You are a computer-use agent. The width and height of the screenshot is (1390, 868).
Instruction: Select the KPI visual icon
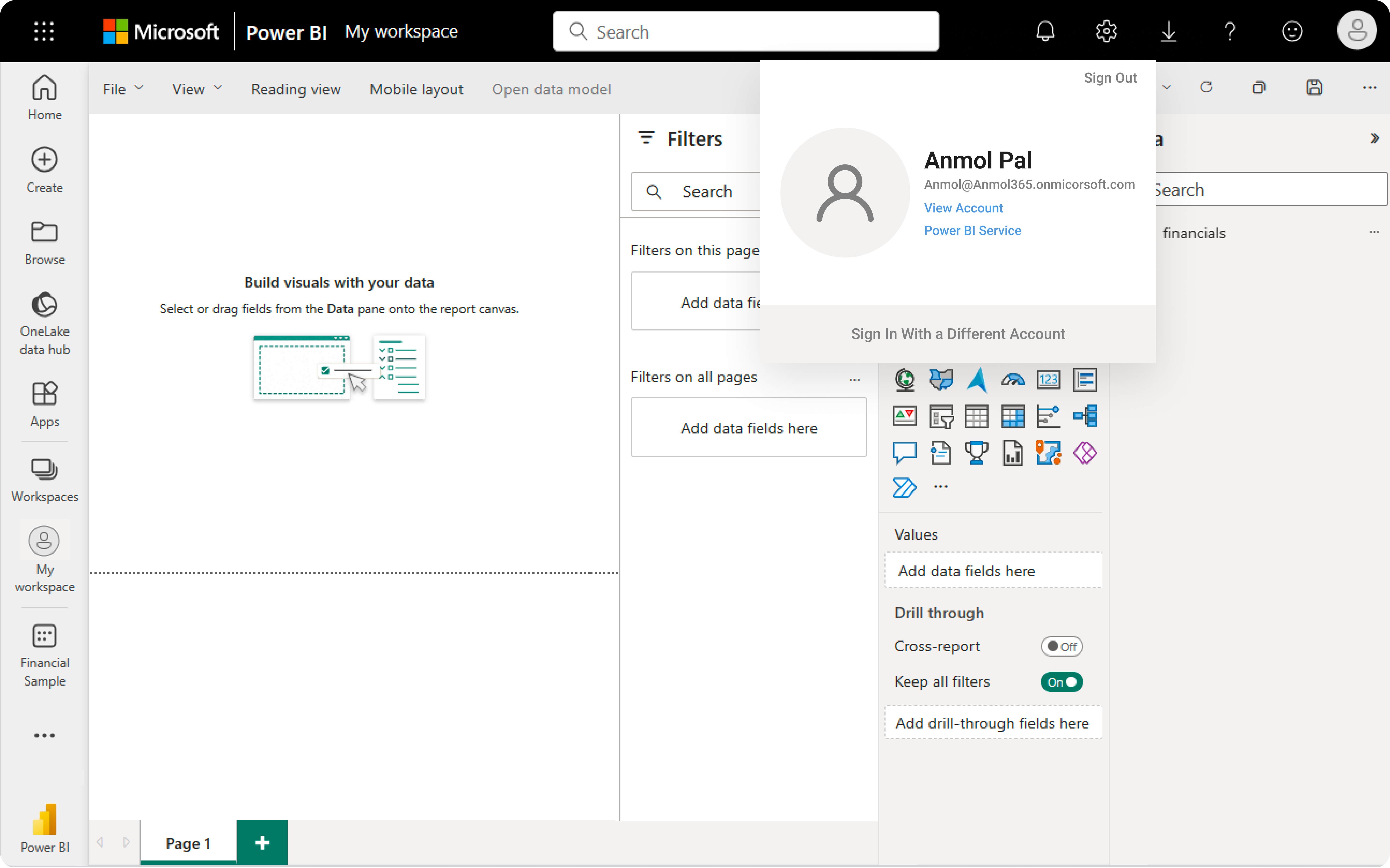905,416
